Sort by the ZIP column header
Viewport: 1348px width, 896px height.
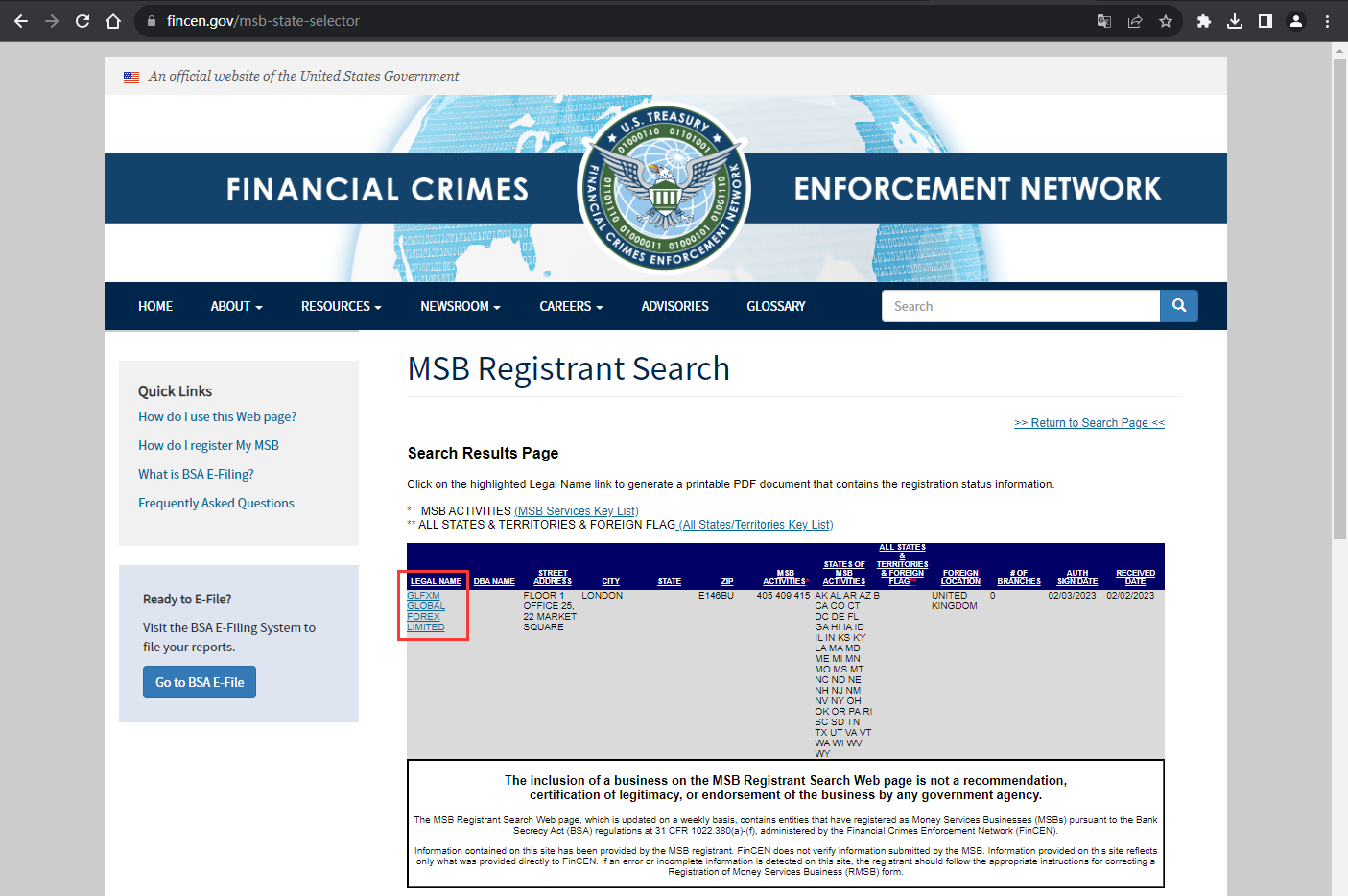point(727,581)
